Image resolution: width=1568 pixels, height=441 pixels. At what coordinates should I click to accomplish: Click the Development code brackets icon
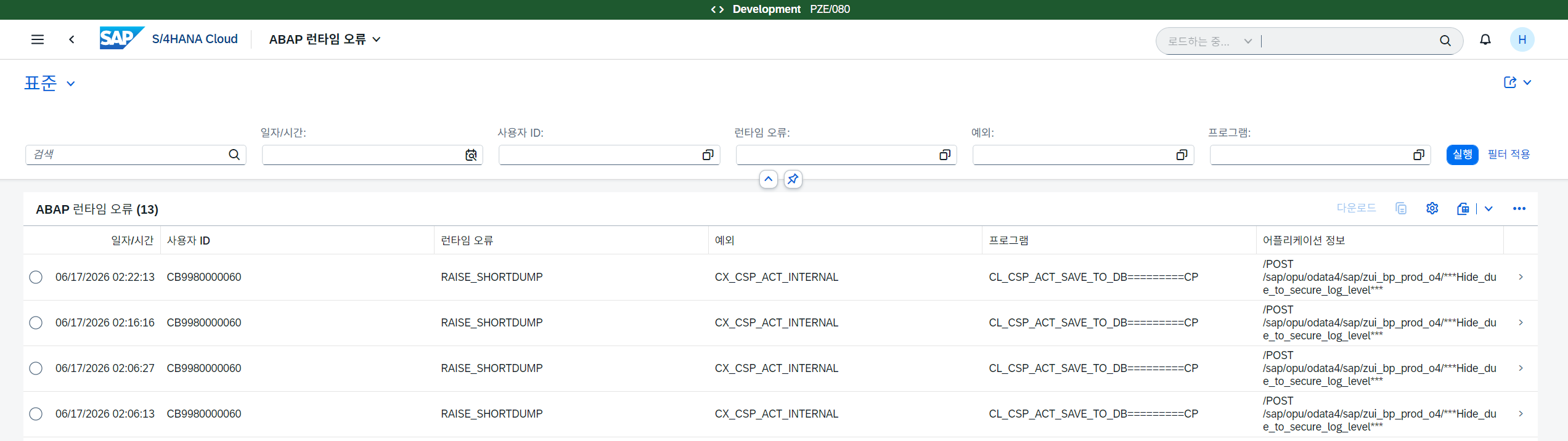click(717, 9)
